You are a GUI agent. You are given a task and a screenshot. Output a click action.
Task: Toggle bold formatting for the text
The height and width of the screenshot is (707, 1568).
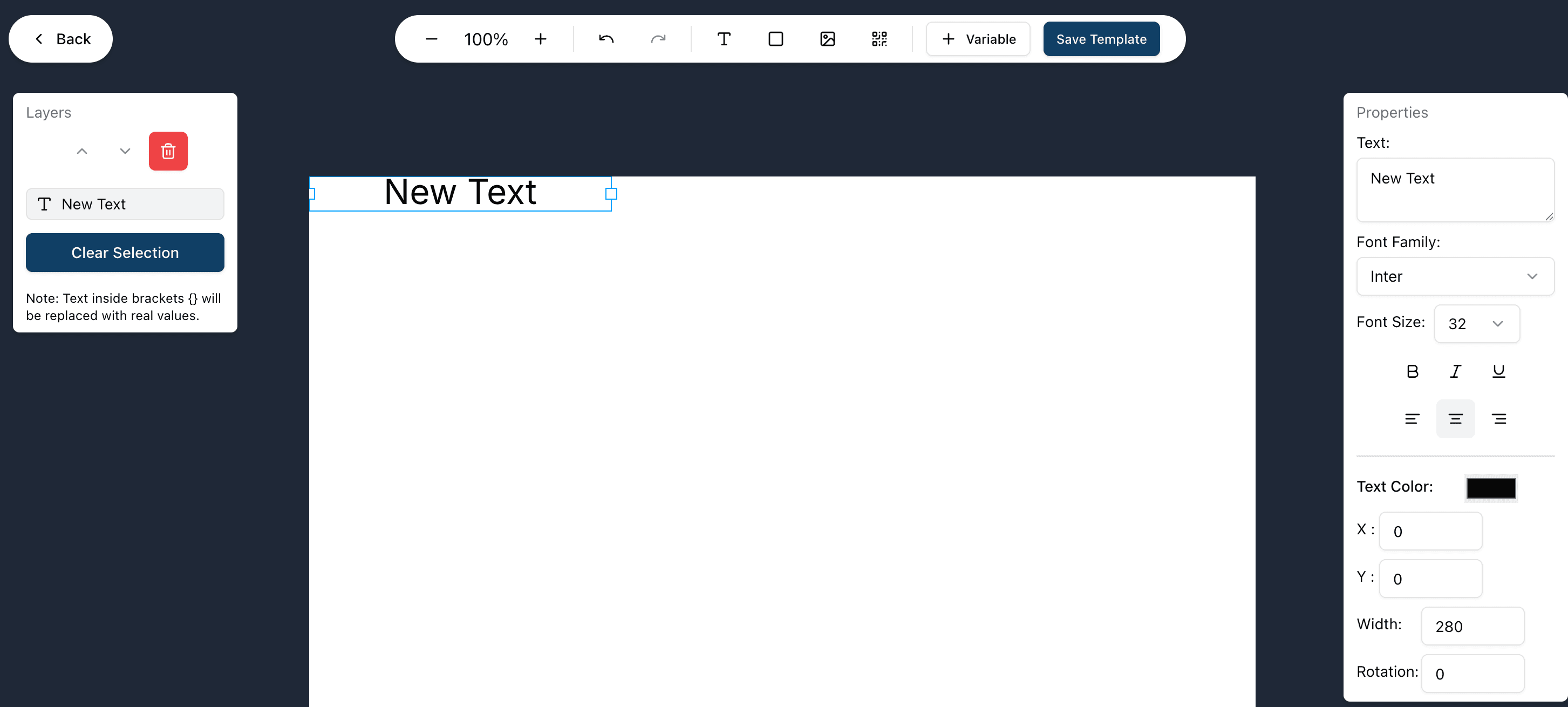click(1412, 371)
